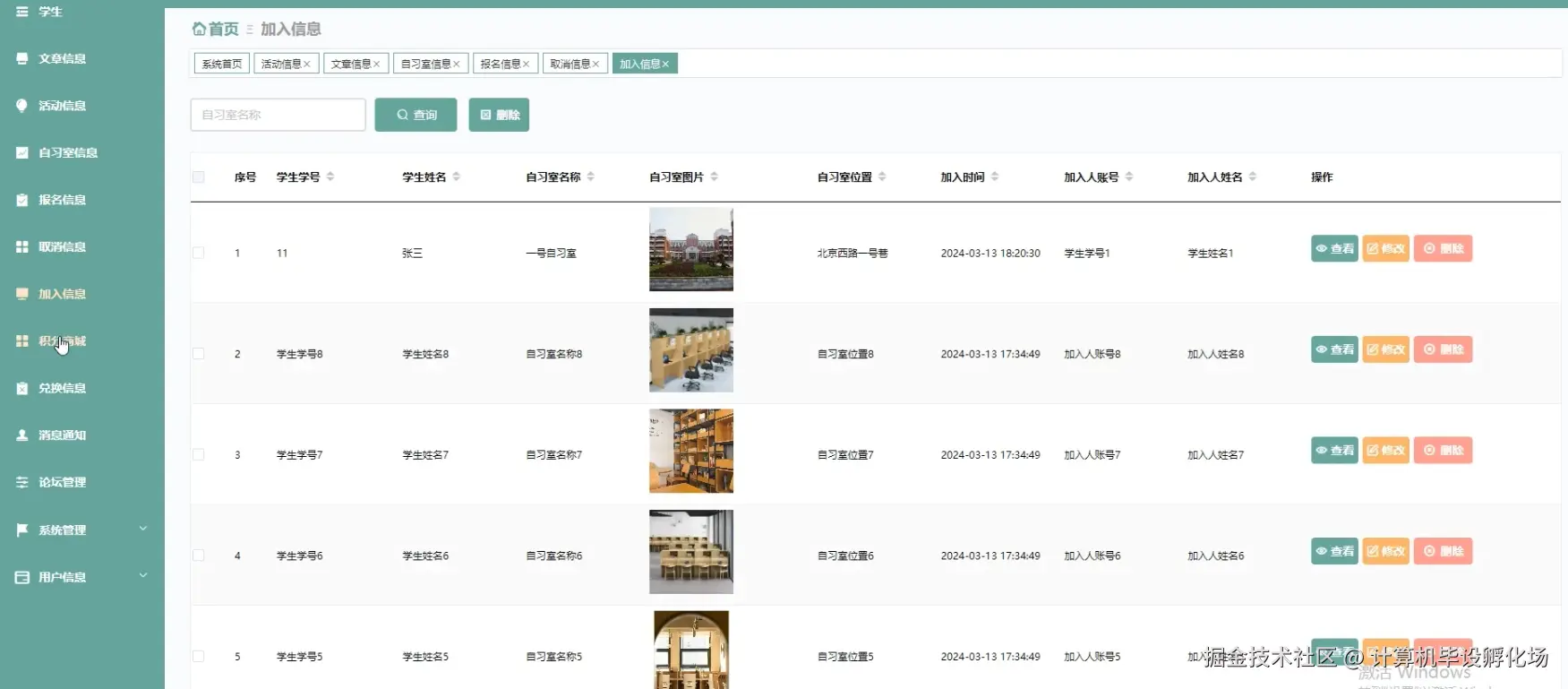Expand the 系统管理 submenu chevron
Screen dimensions: 1568x689
click(143, 529)
